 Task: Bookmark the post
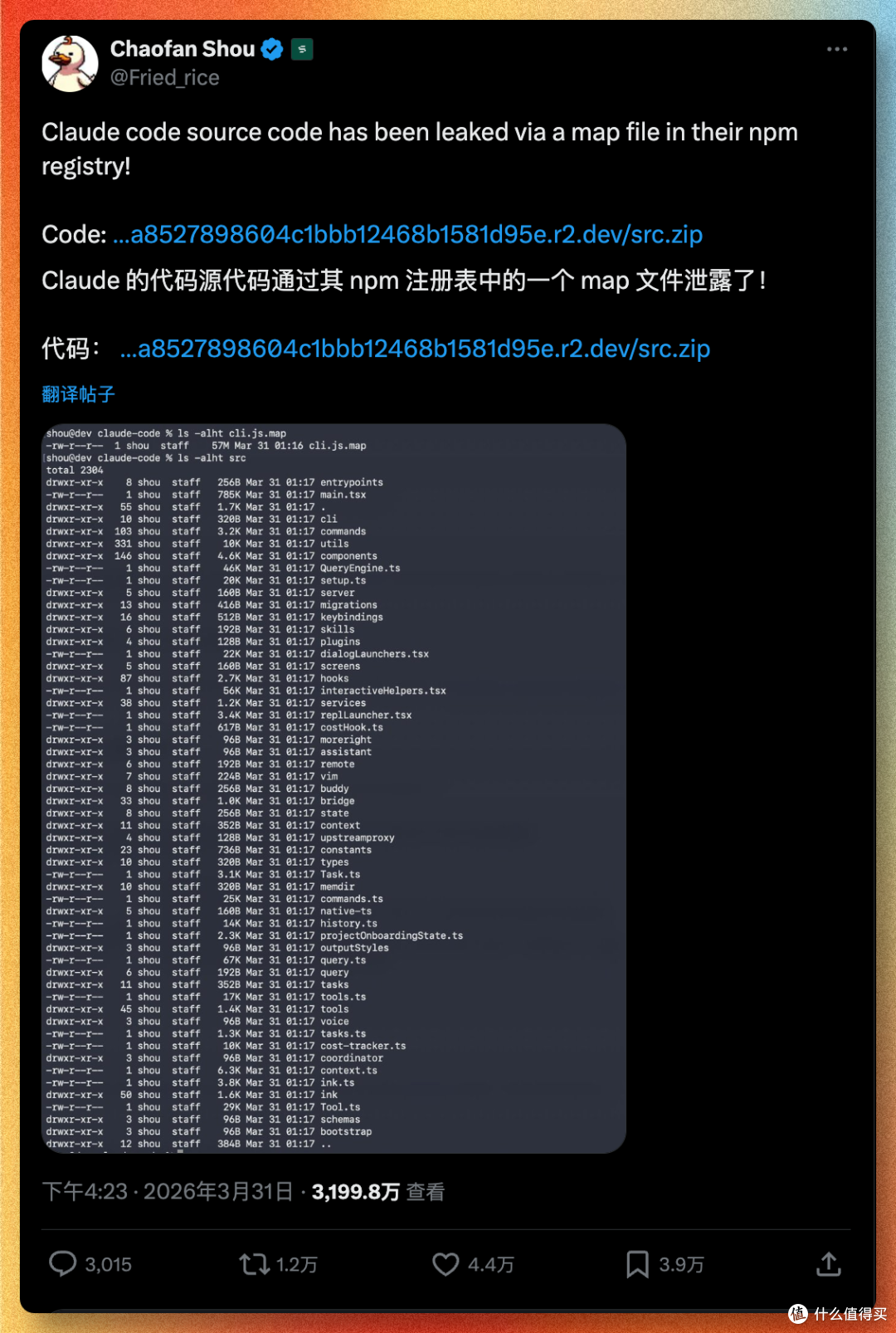[637, 1264]
